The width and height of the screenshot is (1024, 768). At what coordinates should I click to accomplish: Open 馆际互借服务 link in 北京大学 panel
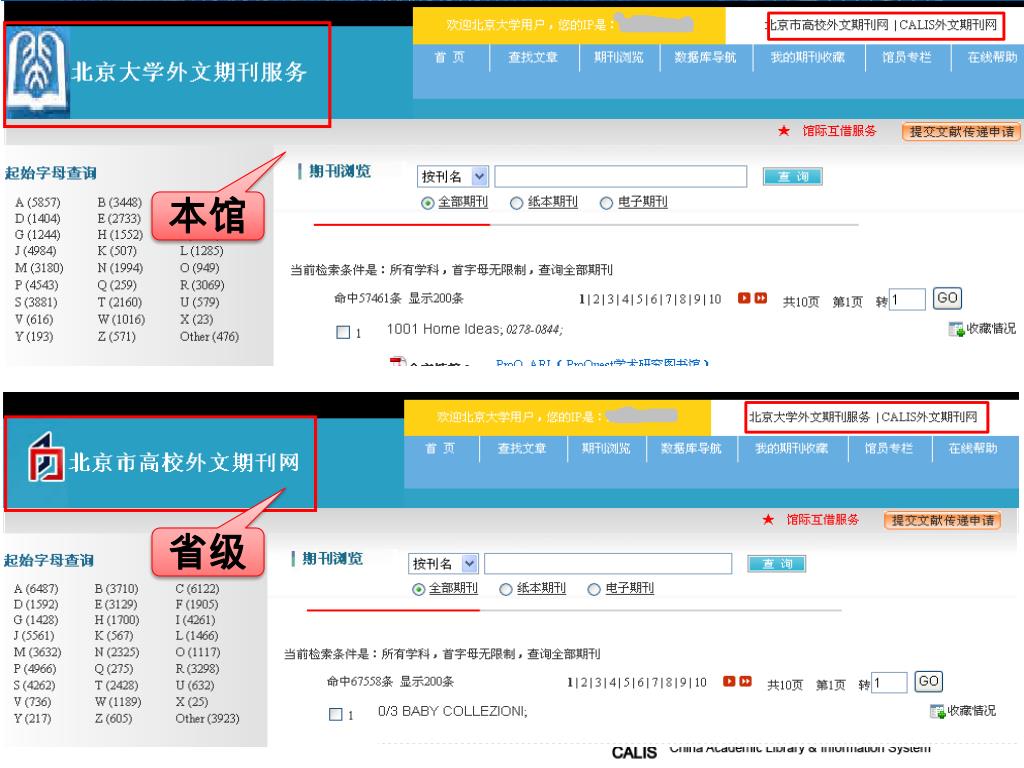point(839,131)
